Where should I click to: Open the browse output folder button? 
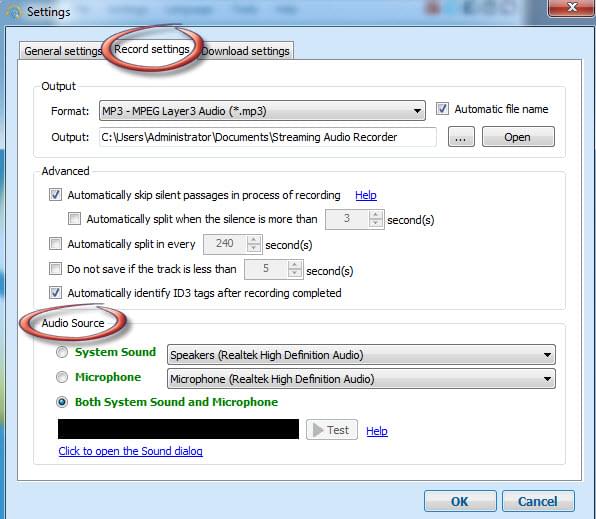pos(461,137)
